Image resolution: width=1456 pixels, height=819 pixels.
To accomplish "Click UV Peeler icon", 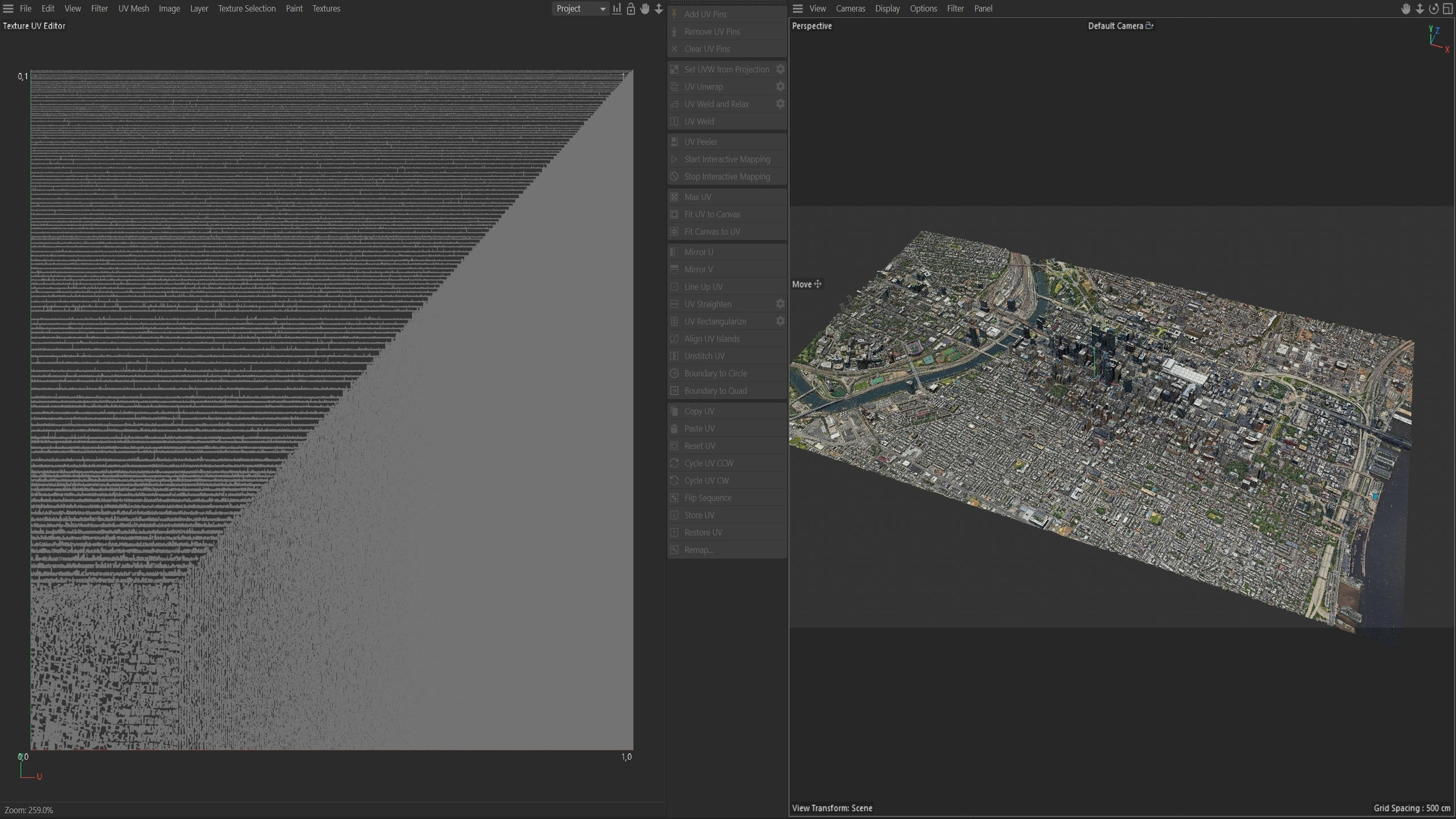I will point(675,142).
